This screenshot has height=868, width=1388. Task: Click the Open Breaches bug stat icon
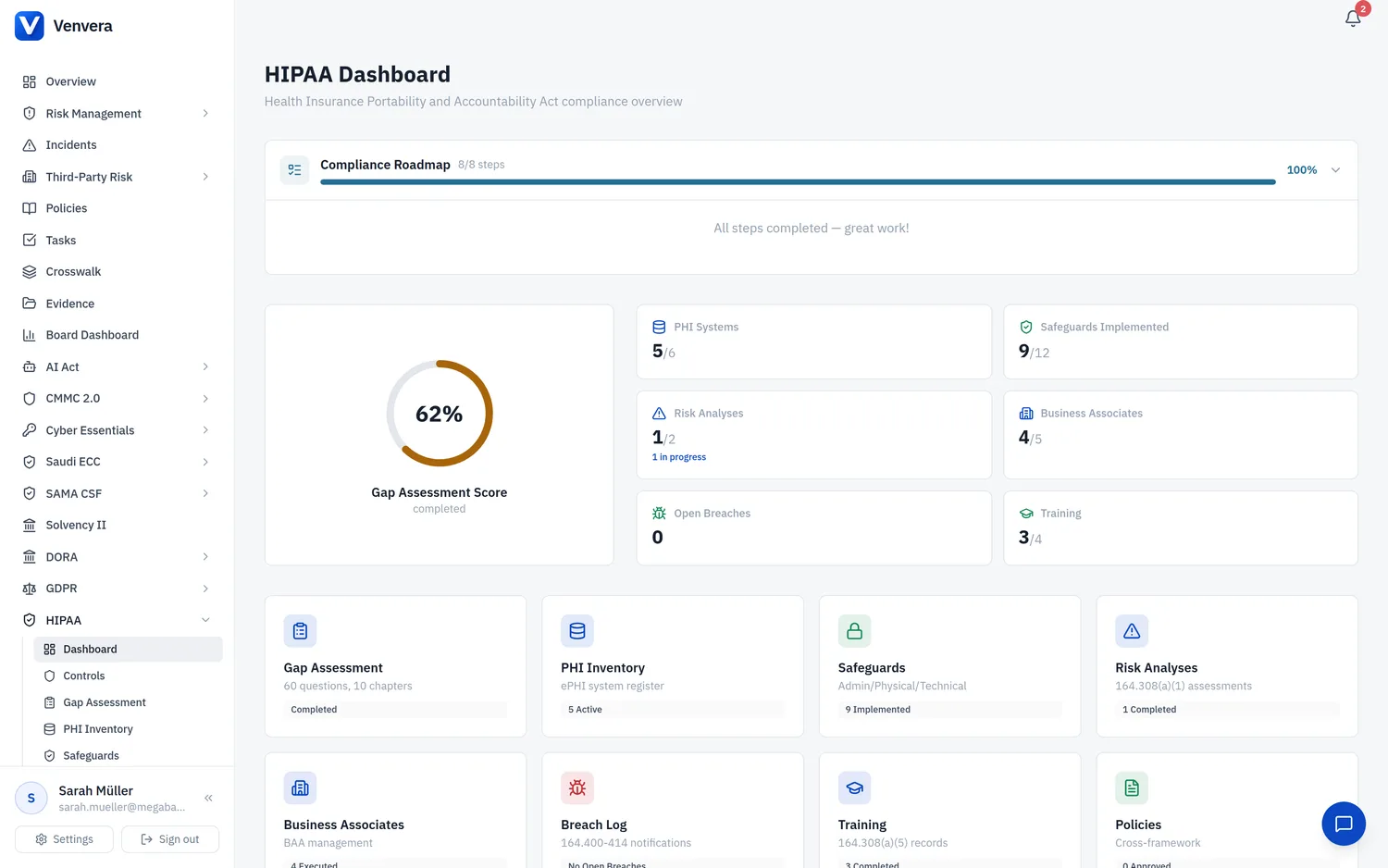pyautogui.click(x=659, y=514)
